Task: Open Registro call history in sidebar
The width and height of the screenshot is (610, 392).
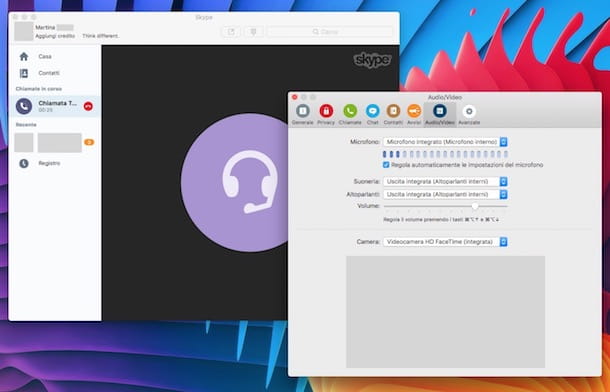Action: pyautogui.click(x=54, y=163)
